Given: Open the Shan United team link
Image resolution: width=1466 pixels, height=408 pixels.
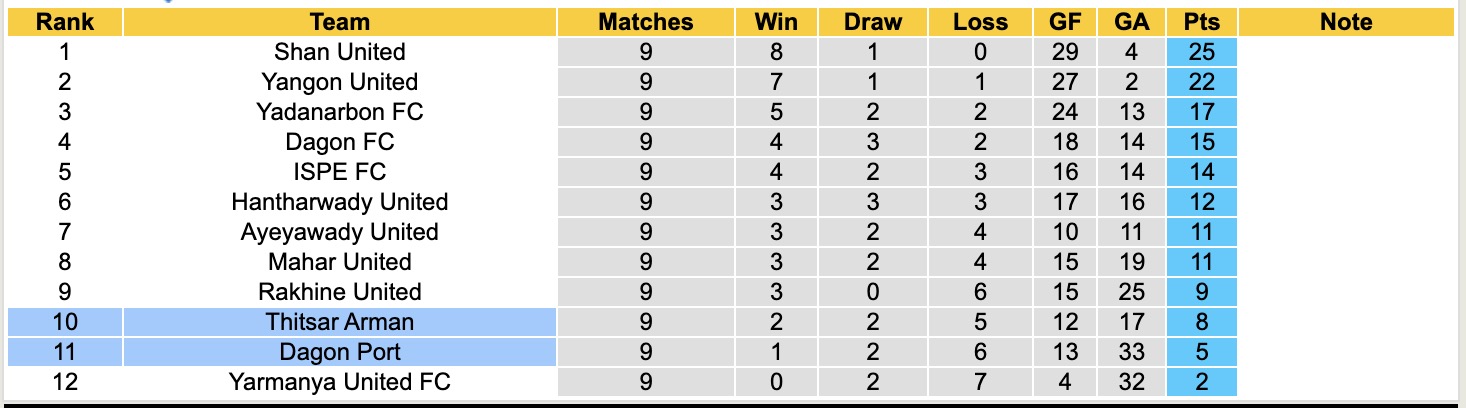Looking at the screenshot, I should [339, 52].
